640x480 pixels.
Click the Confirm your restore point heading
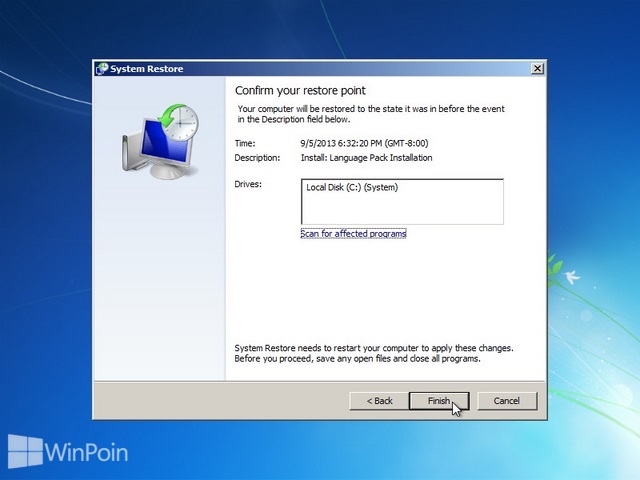point(300,91)
